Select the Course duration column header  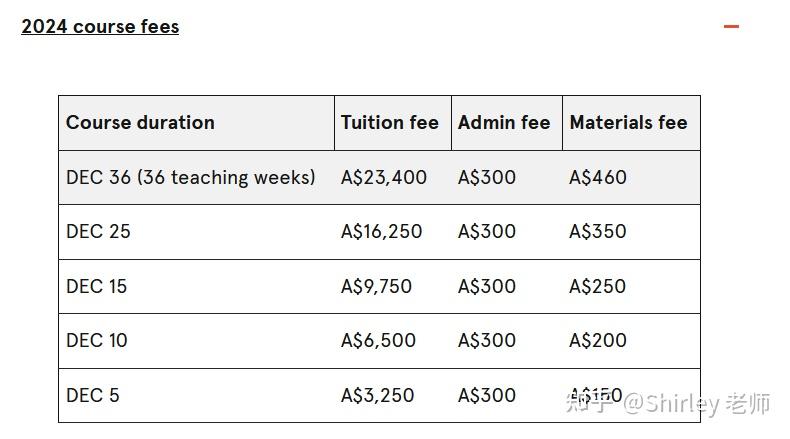[196, 123]
